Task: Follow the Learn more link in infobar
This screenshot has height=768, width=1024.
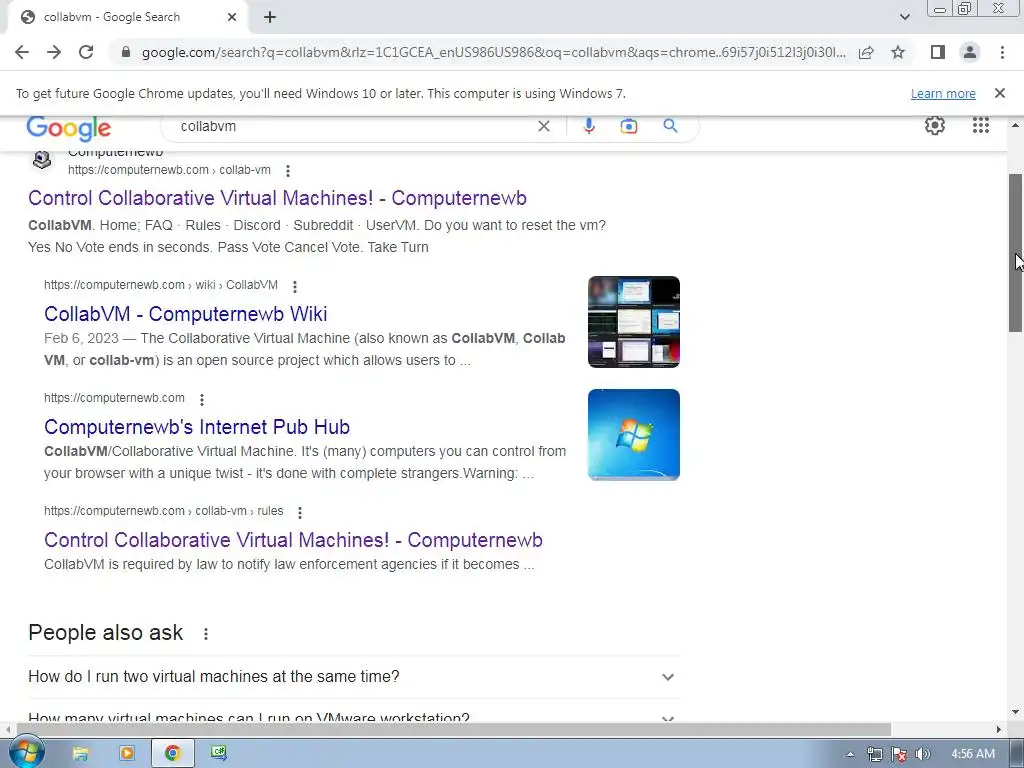Action: pos(943,93)
